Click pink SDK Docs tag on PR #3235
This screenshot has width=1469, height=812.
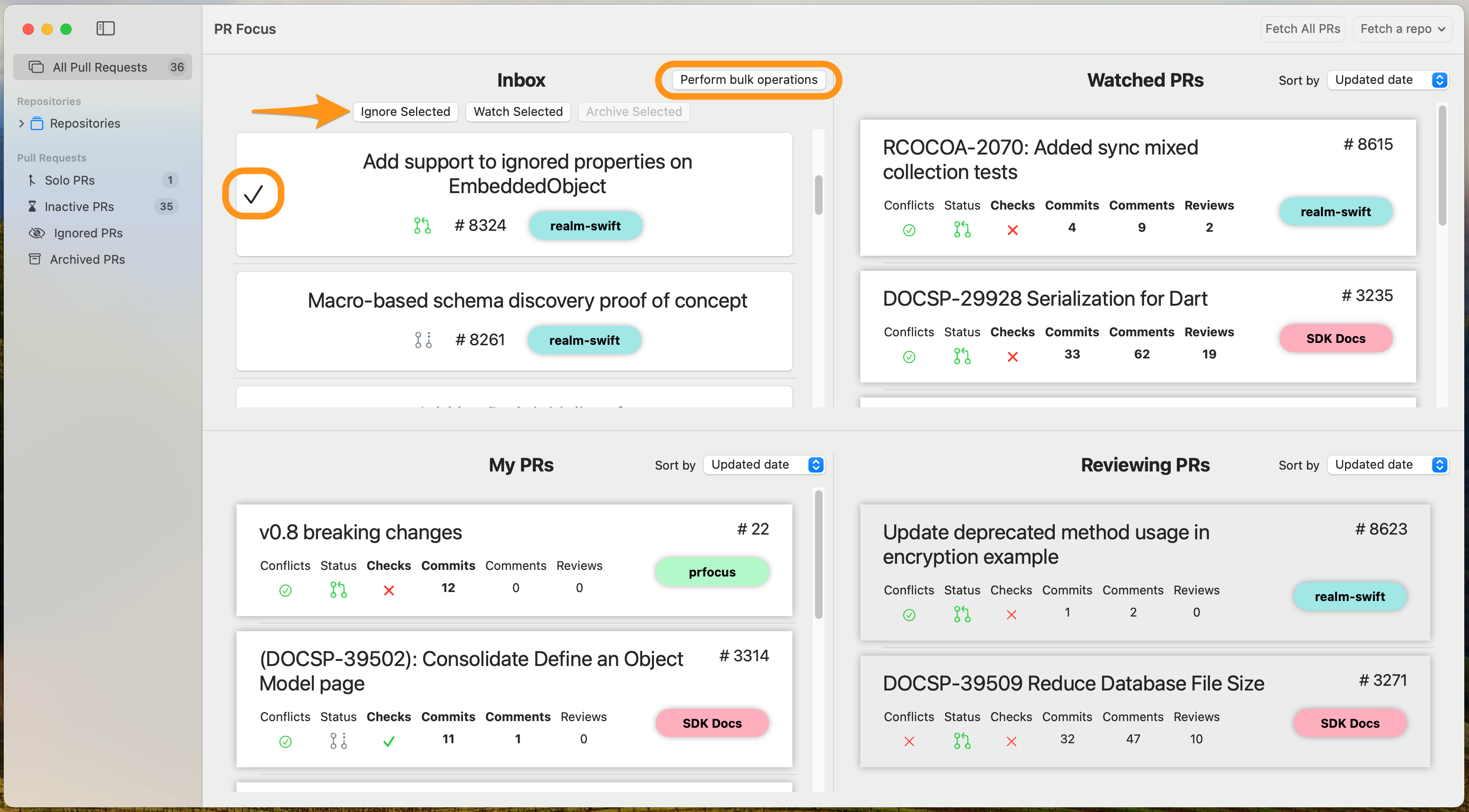(1336, 339)
